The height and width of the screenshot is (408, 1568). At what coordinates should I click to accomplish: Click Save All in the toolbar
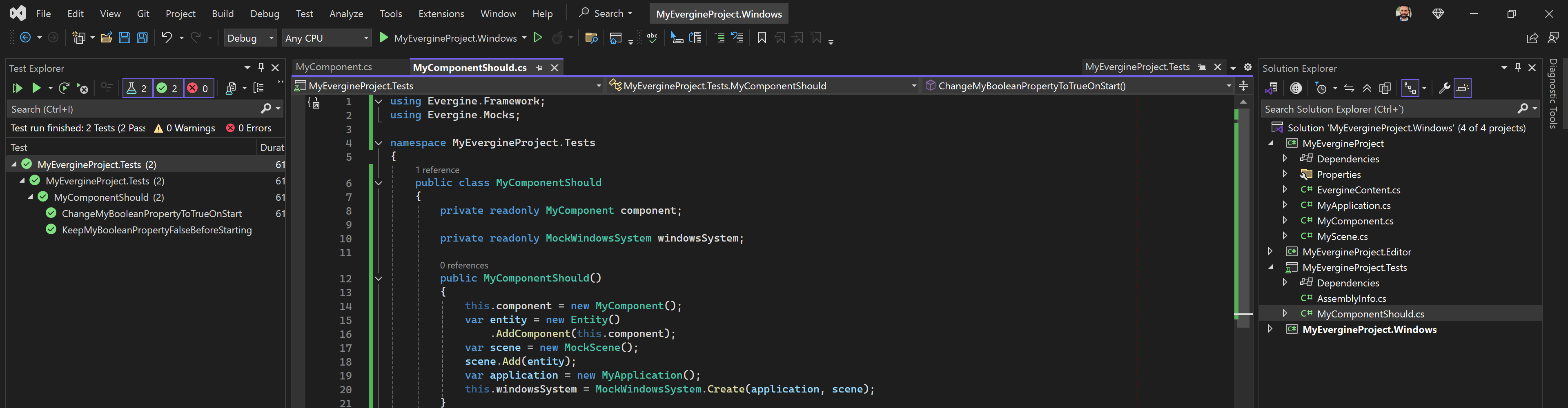(142, 38)
